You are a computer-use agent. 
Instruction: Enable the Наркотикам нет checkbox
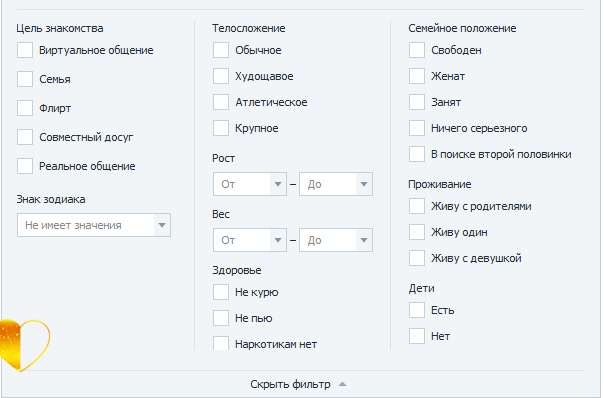click(221, 343)
